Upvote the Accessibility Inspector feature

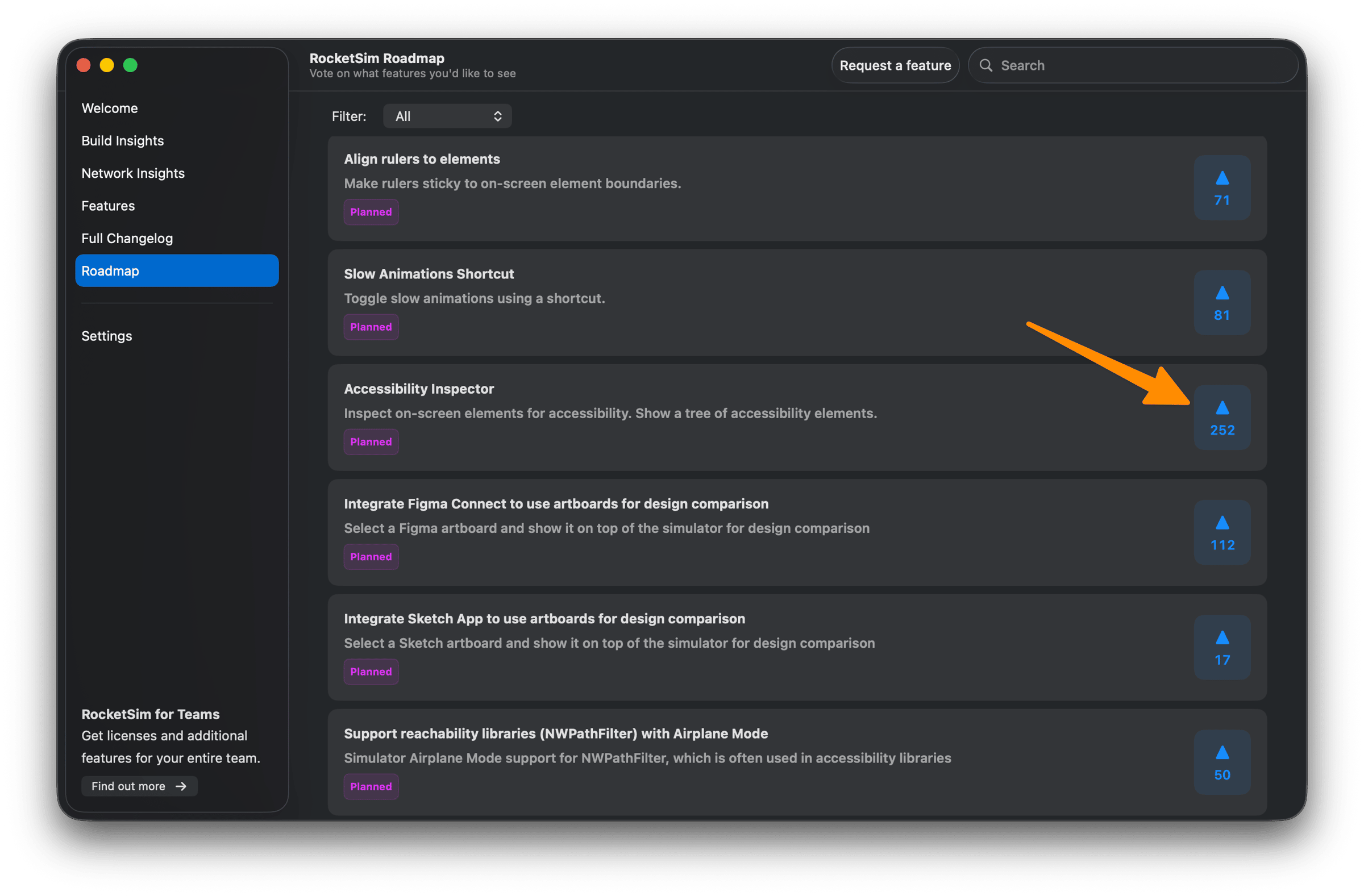pos(1222,418)
